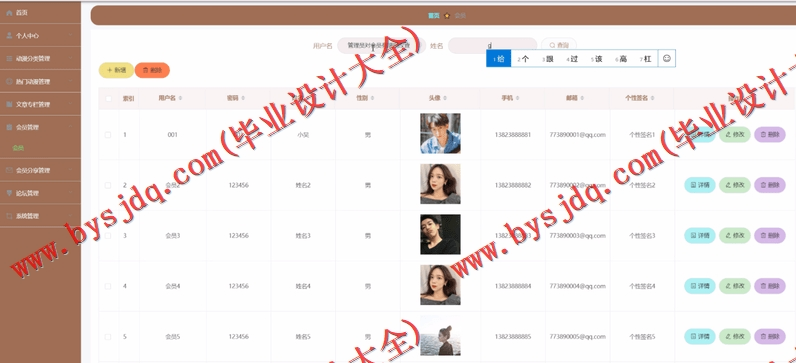Expand the 文章专栏管理 sidebar menu
Image resolution: width=796 pixels, height=363 pixels.
[40, 104]
